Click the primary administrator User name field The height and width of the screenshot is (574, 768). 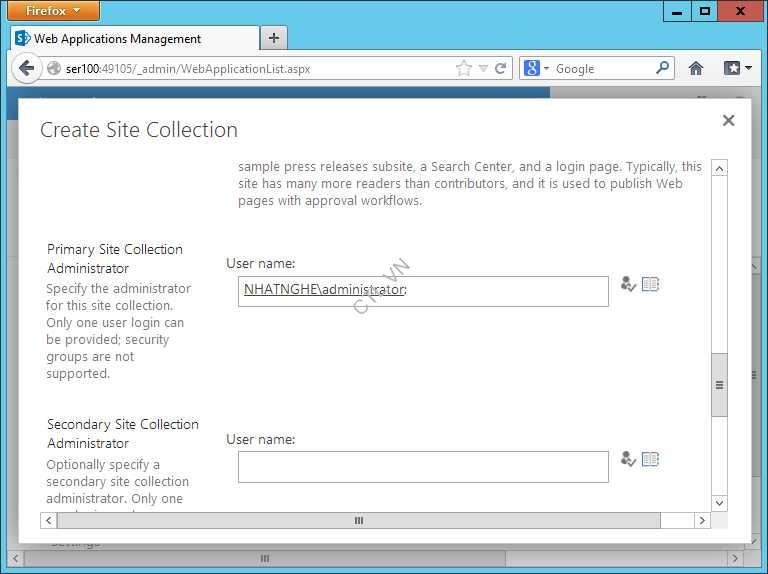pyautogui.click(x=423, y=291)
